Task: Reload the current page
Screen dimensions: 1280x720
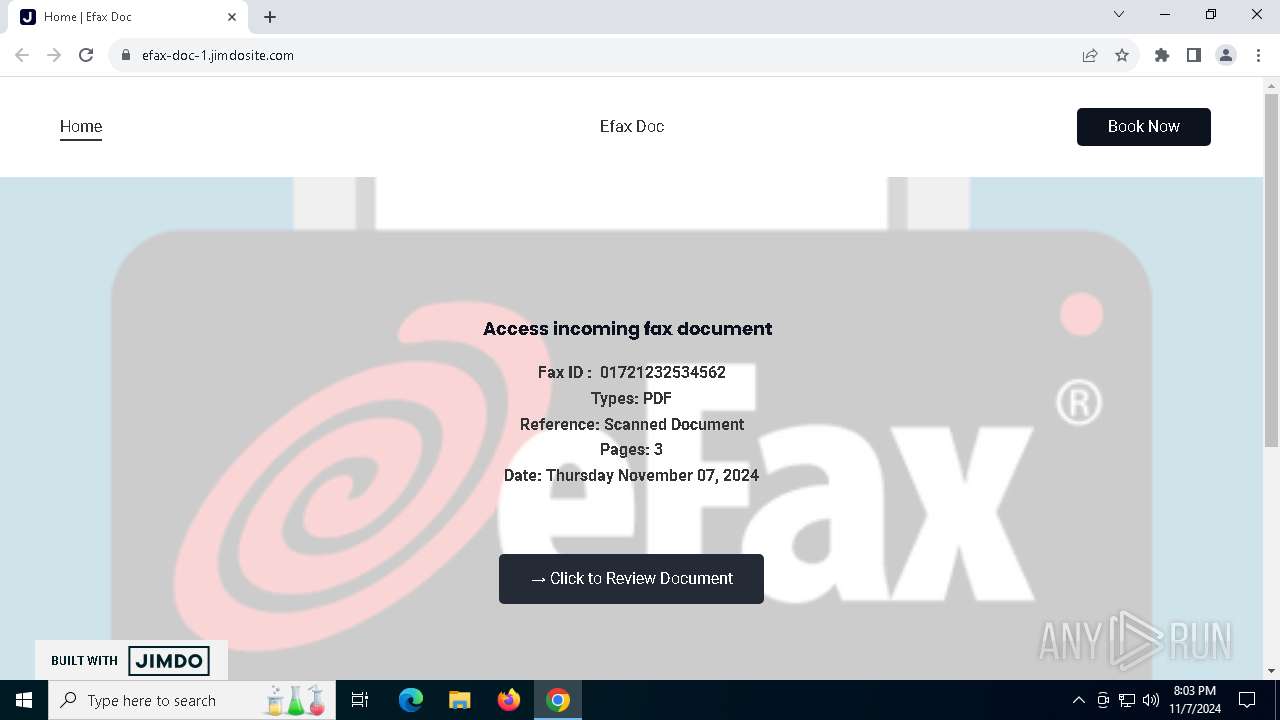Action: click(86, 55)
